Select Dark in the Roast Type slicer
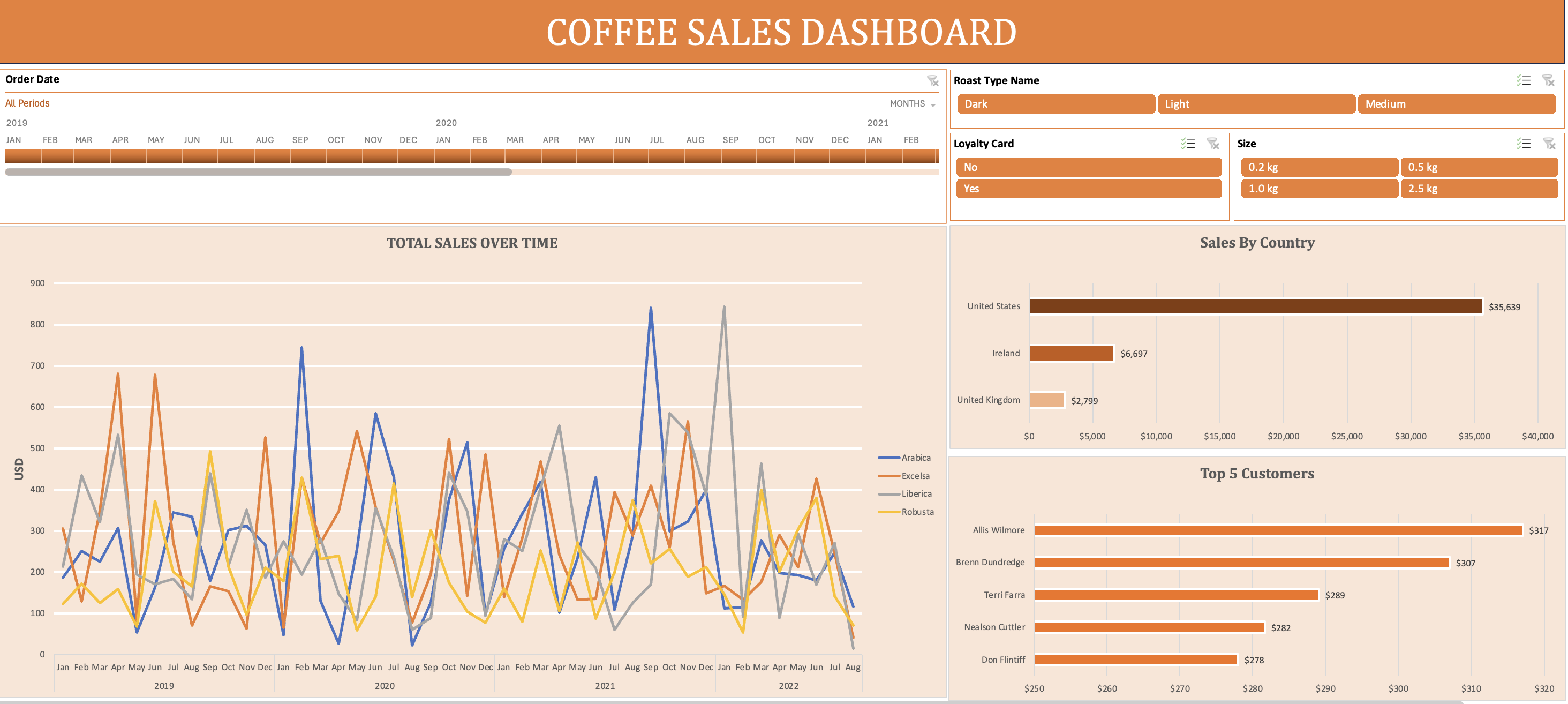 click(1056, 103)
